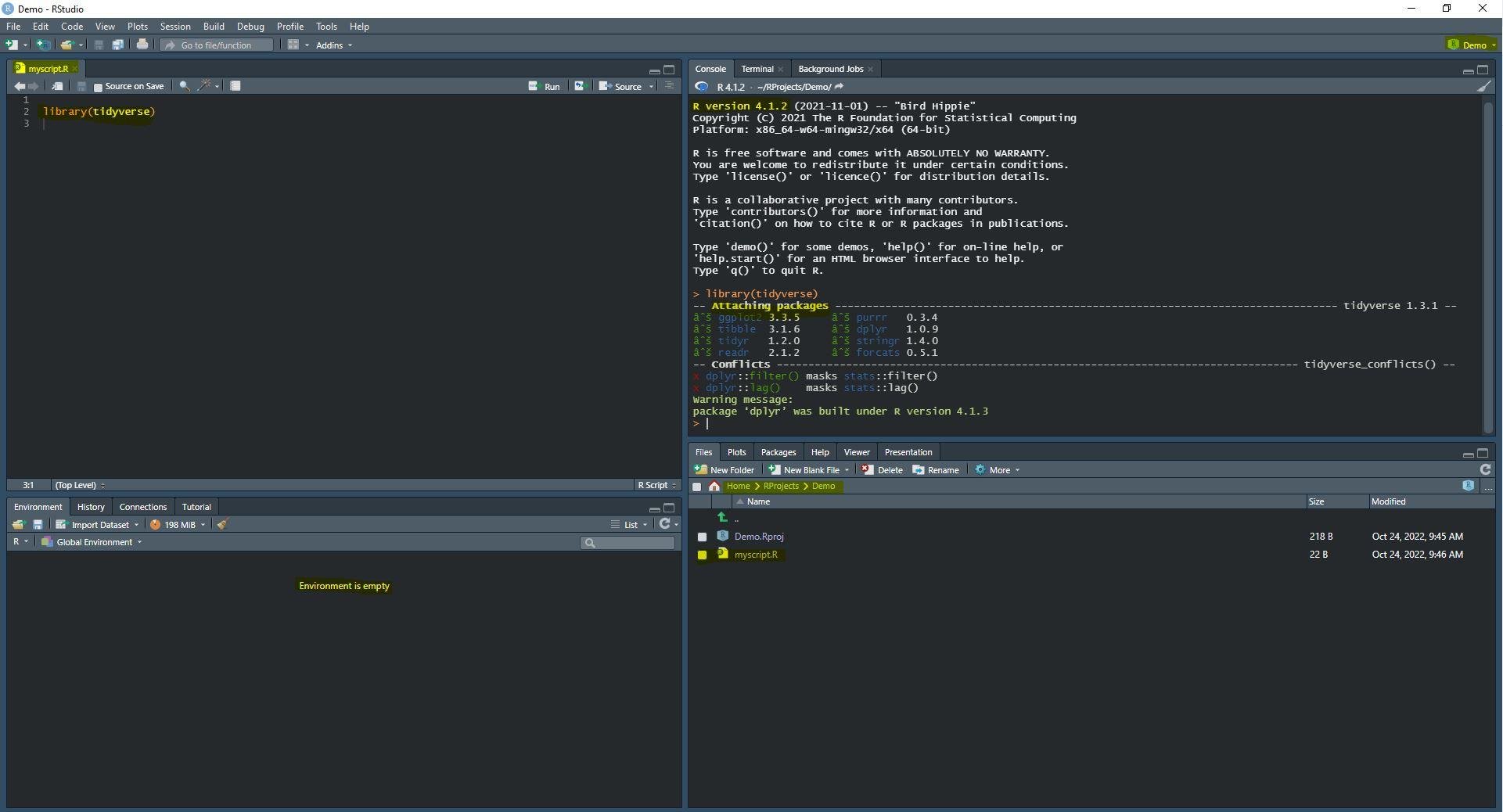This screenshot has width=1503, height=812.
Task: Open the New File dropdown arrow
Action: tap(25, 45)
